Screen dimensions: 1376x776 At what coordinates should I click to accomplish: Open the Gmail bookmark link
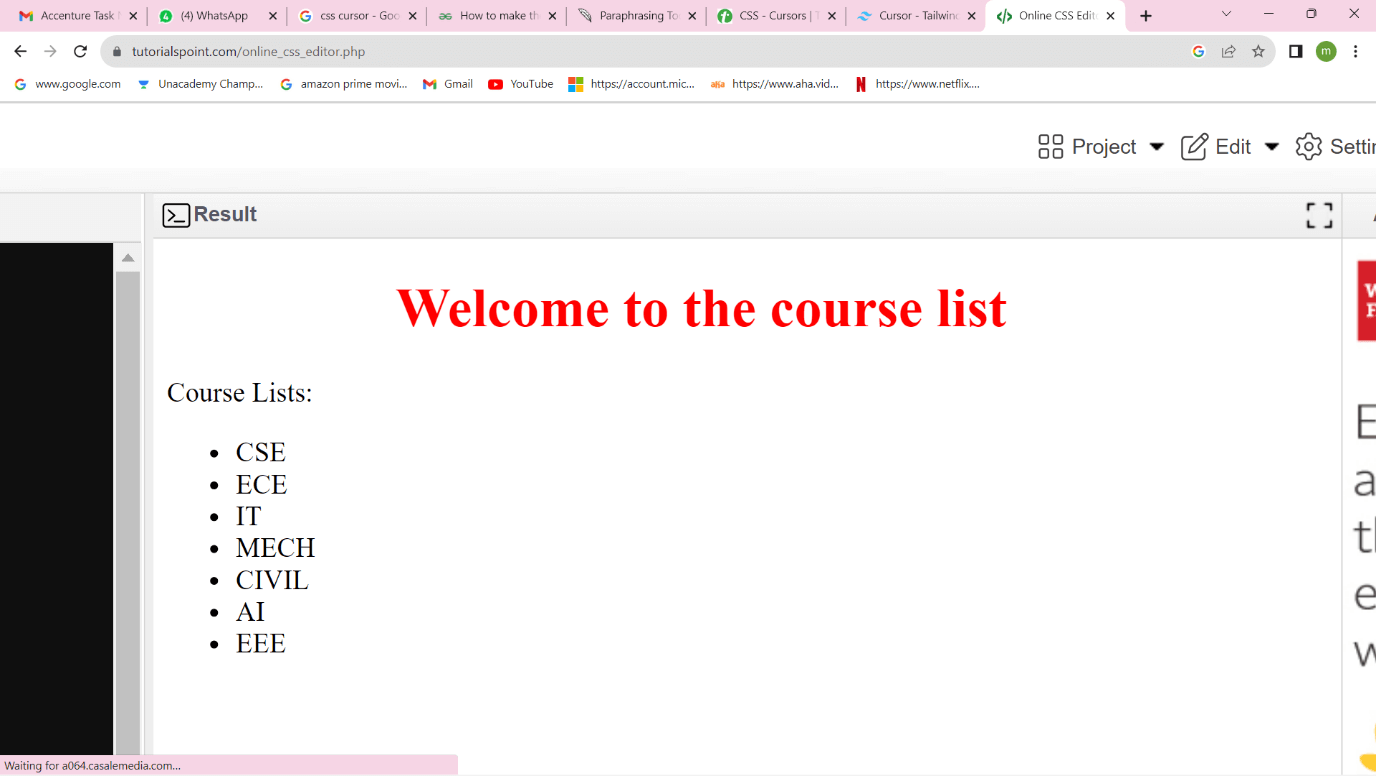click(x=447, y=84)
